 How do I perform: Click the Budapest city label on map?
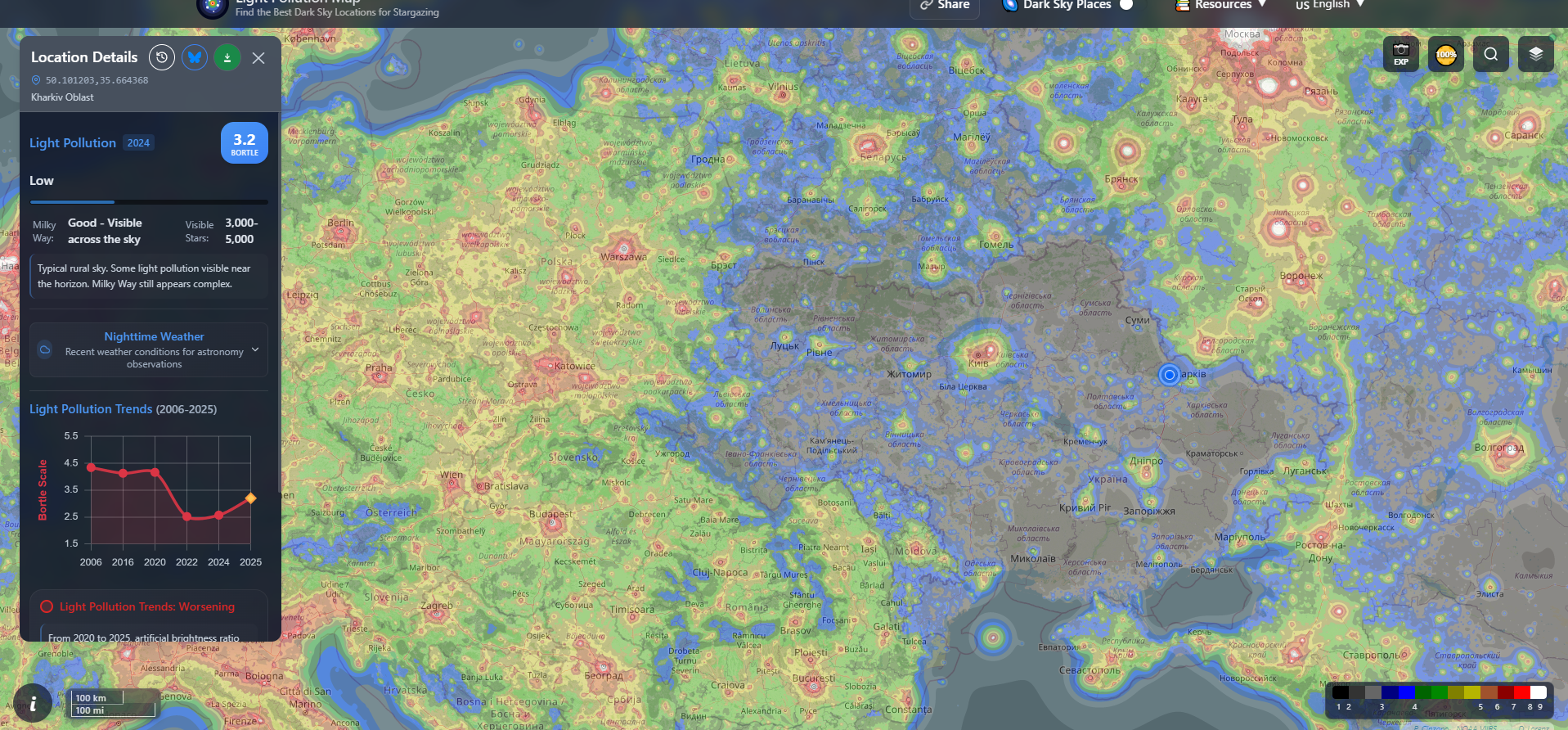(551, 515)
